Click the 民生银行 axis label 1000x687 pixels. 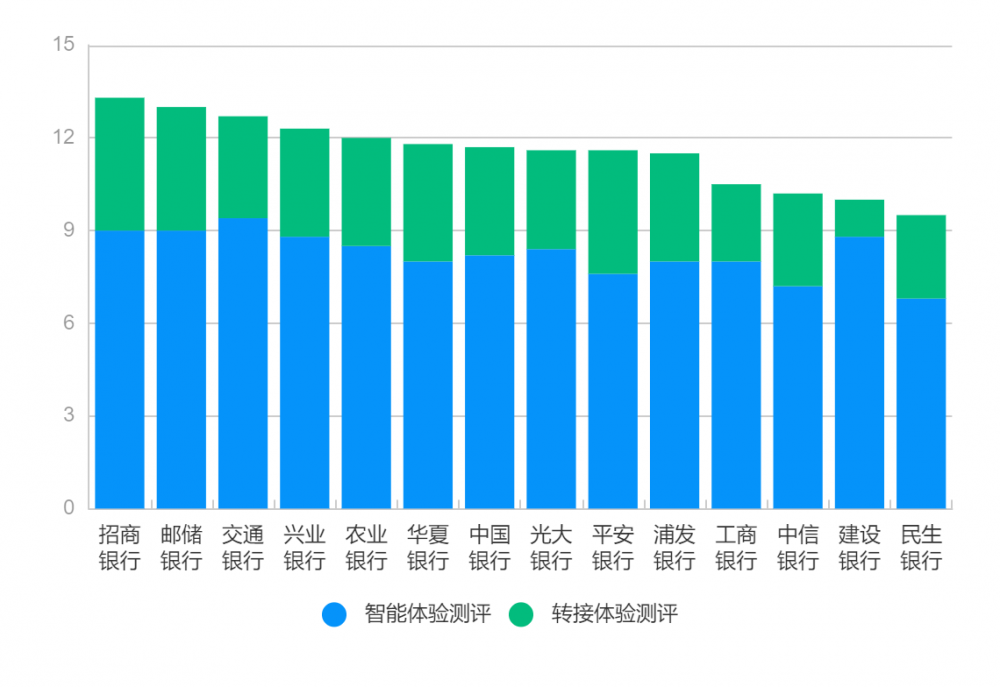point(922,547)
